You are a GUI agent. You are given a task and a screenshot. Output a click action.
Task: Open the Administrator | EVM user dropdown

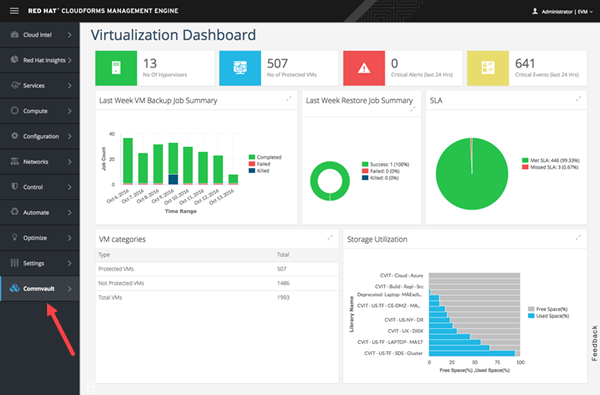[x=562, y=11]
